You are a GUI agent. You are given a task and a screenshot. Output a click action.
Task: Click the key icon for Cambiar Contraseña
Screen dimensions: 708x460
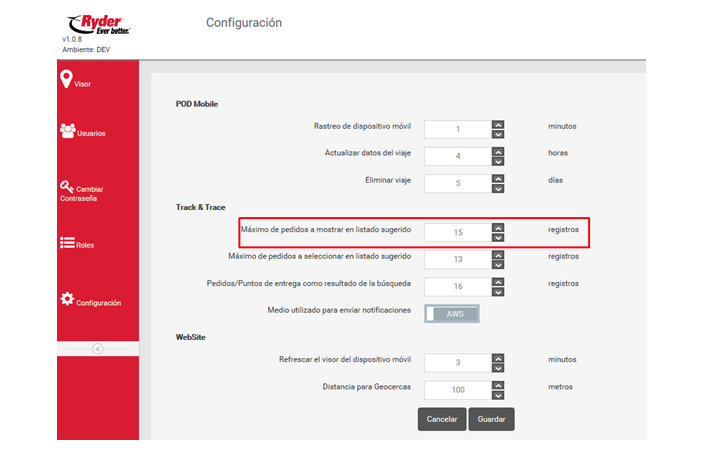click(x=67, y=186)
